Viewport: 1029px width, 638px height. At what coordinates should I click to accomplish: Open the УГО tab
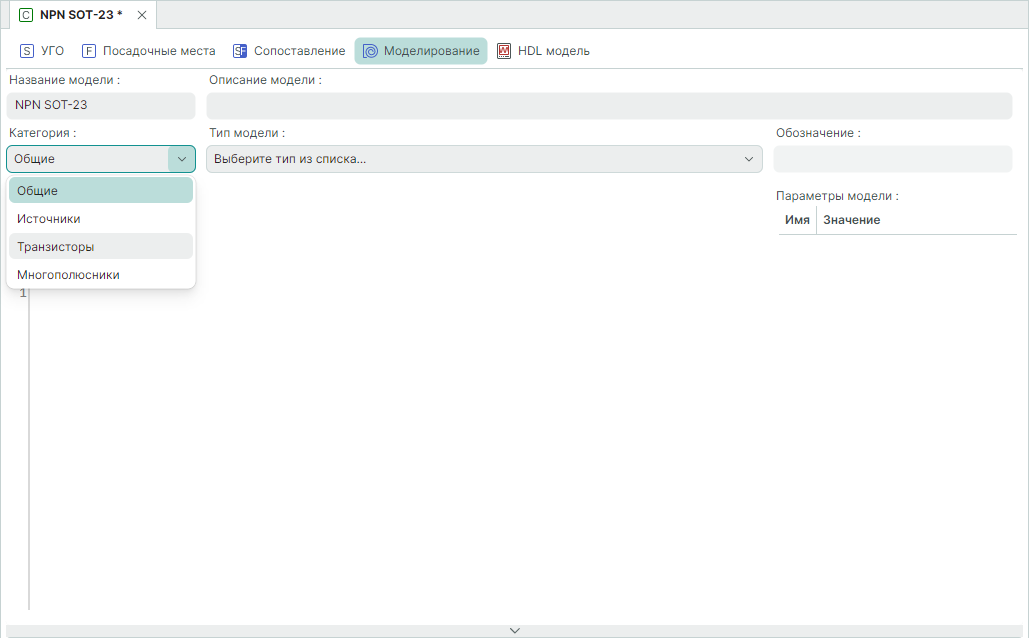42,51
